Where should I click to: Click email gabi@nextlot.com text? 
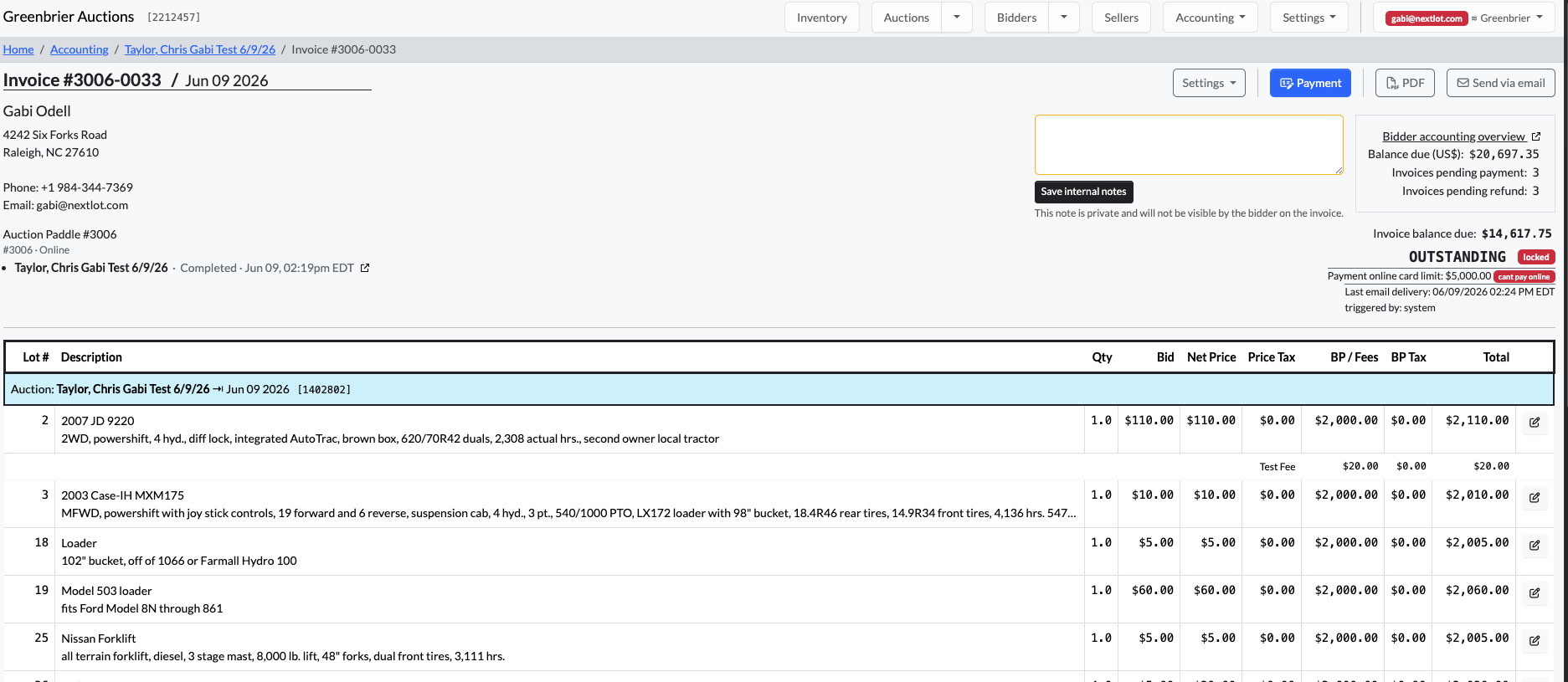click(x=82, y=205)
